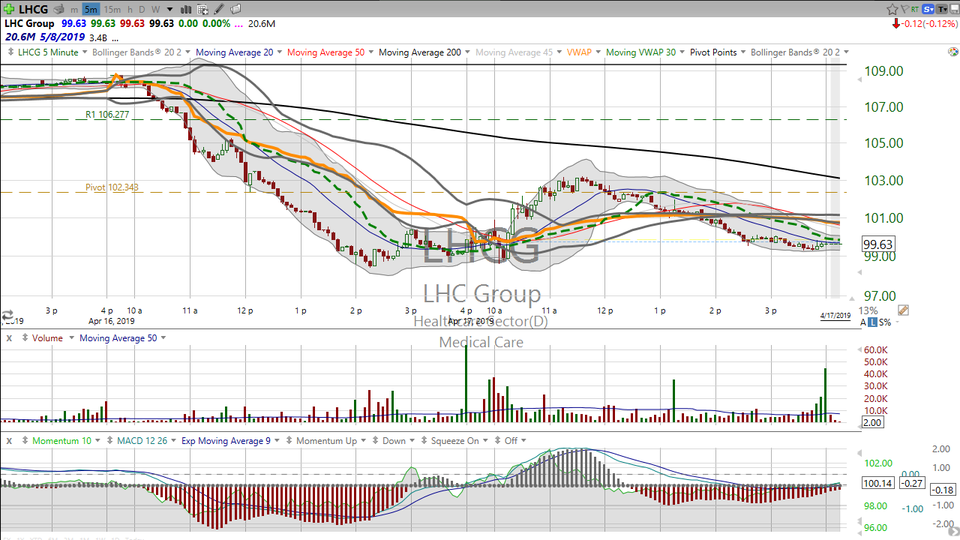Open the timeframe dropdown arrow
Viewport: 960px width, 540px height.
tap(170, 10)
